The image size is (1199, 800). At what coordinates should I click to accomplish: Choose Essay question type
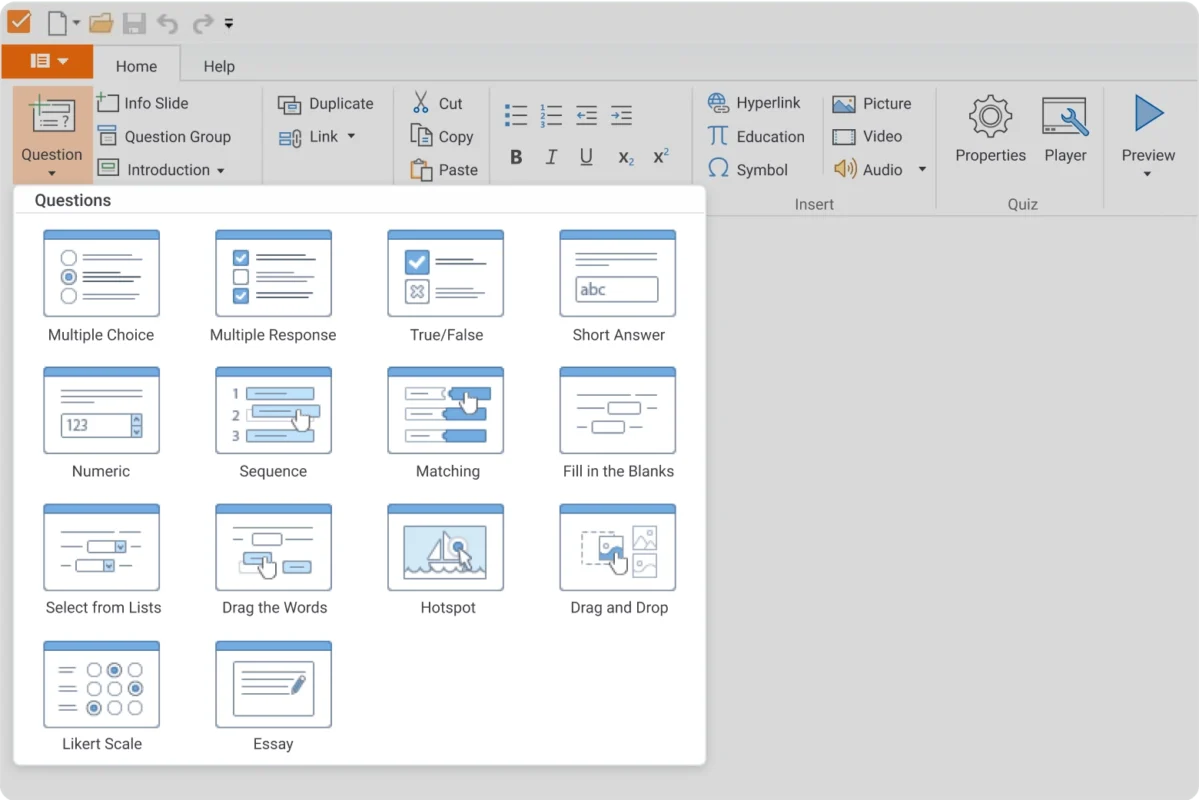(273, 696)
